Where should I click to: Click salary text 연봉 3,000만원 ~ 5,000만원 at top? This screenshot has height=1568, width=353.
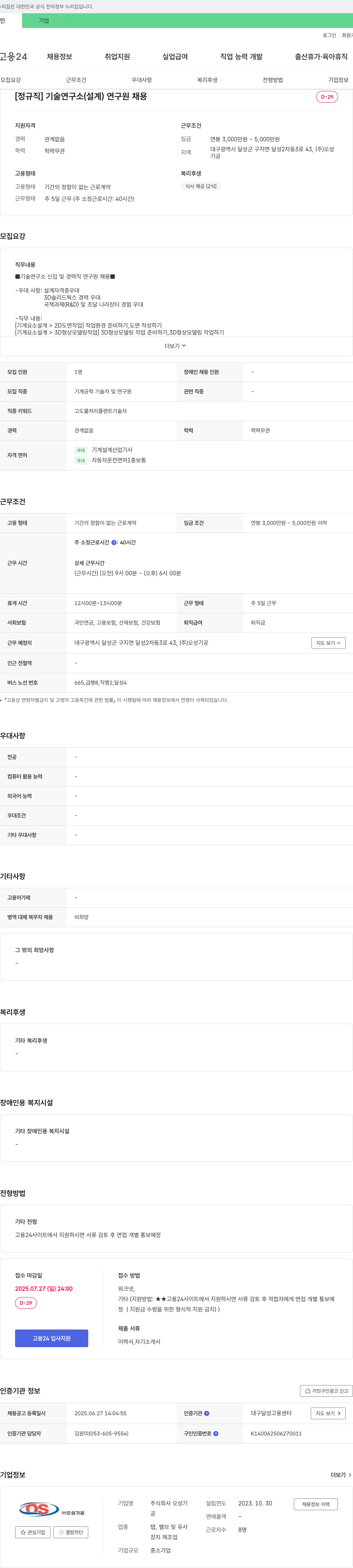245,140
